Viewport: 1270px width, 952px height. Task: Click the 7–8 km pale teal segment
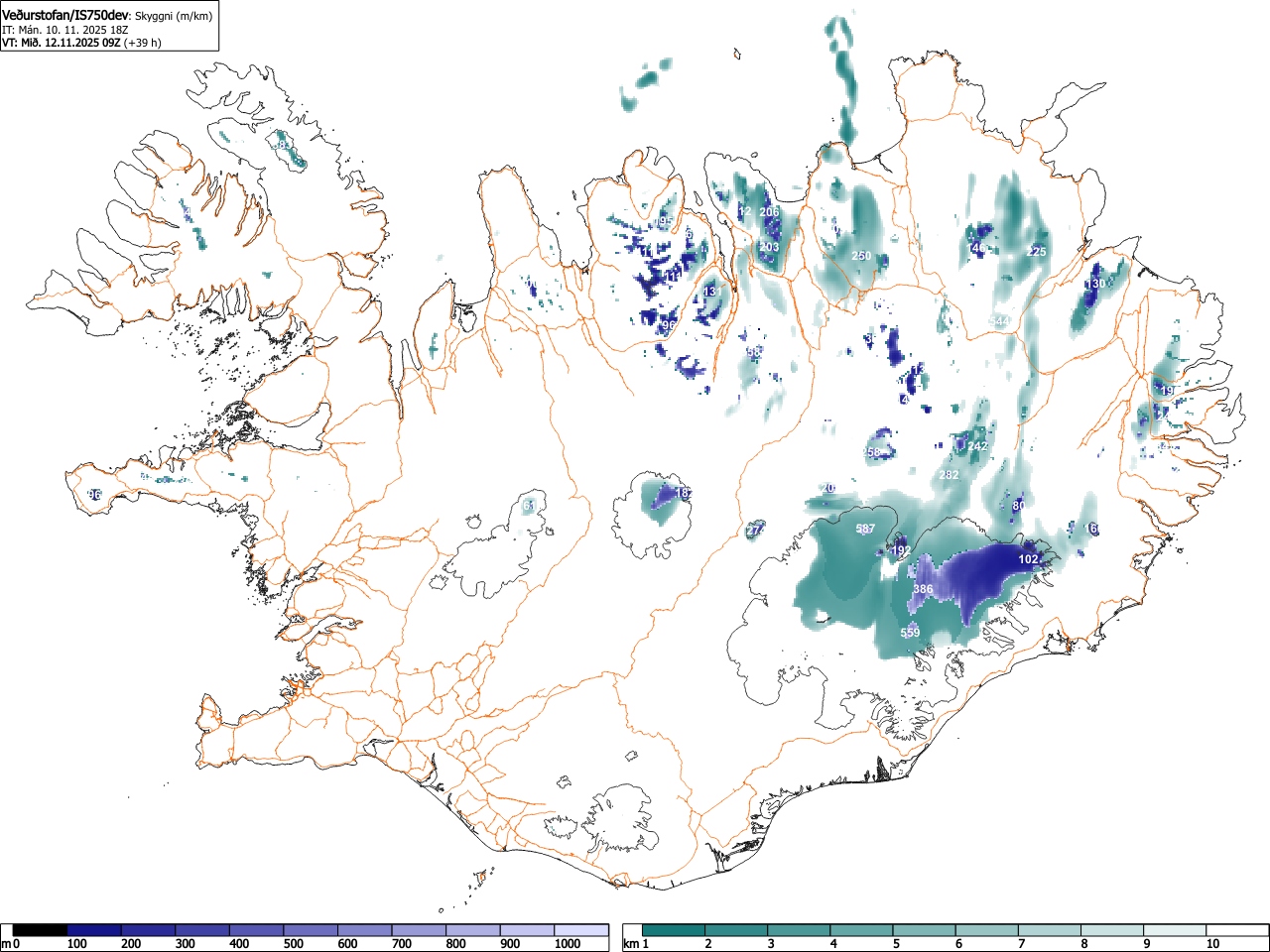pyautogui.click(x=1051, y=930)
